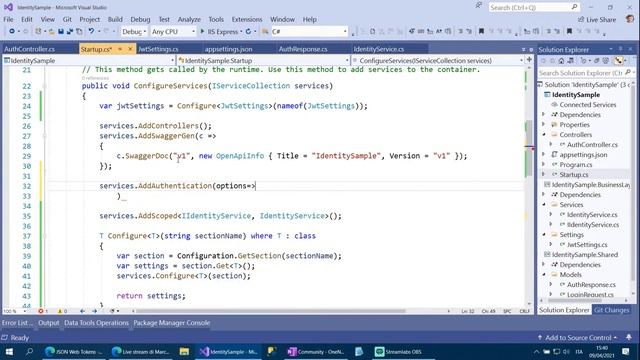Open the Extensions menu
Image resolution: width=640 pixels, height=360 pixels.
click(x=247, y=19)
